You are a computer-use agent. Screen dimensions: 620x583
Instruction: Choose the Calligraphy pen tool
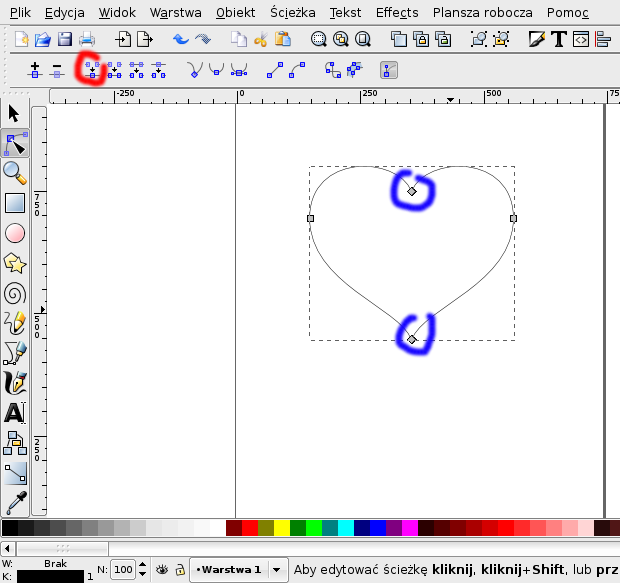point(15,383)
